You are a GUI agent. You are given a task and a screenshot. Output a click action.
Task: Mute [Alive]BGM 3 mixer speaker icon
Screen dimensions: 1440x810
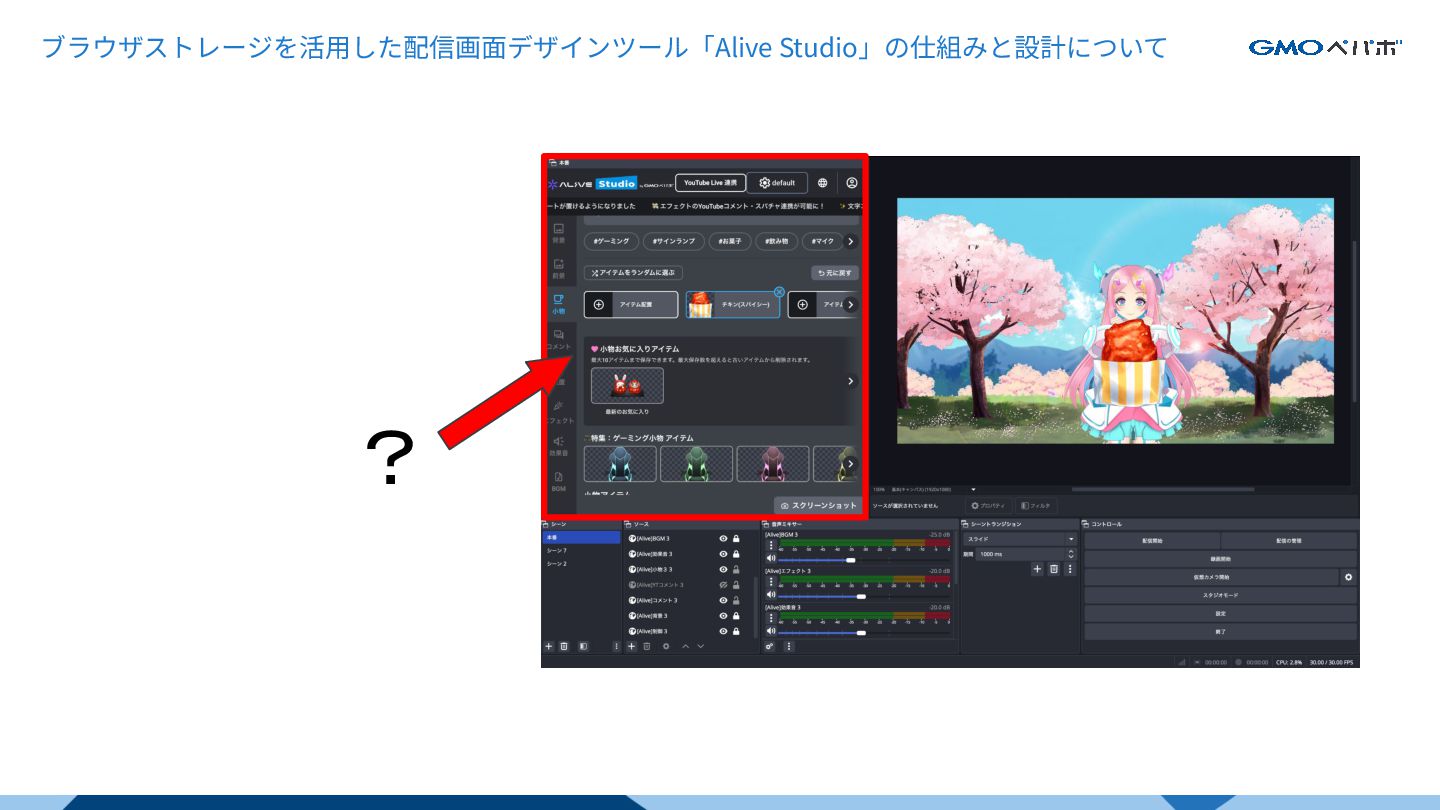point(770,559)
